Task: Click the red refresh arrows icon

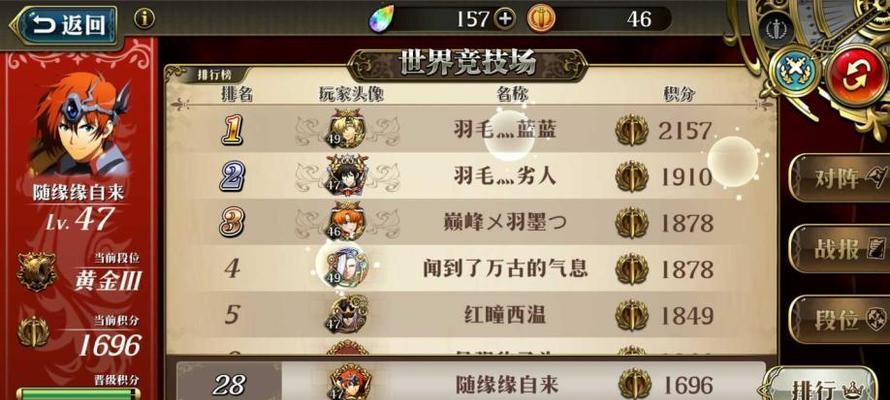Action: click(855, 77)
